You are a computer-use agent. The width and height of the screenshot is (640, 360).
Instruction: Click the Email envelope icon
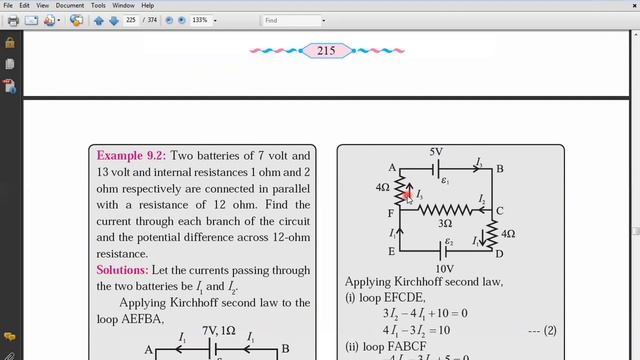pos(31,20)
